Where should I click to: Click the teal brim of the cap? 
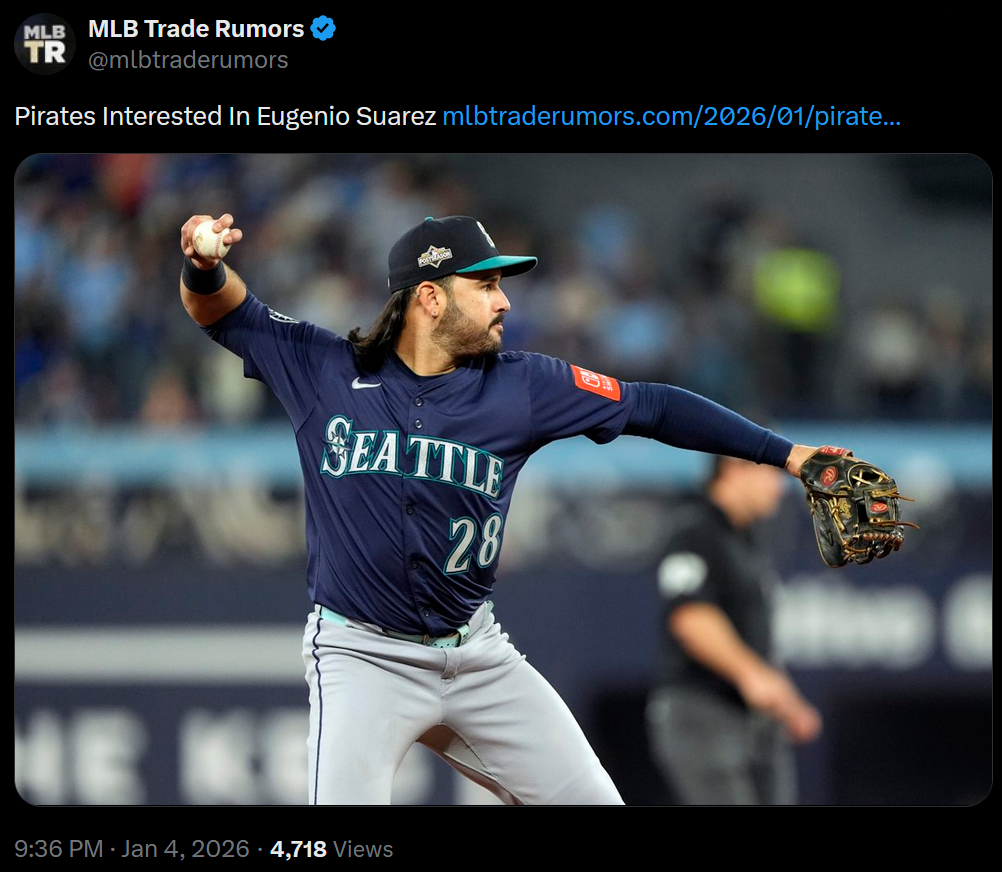(497, 264)
